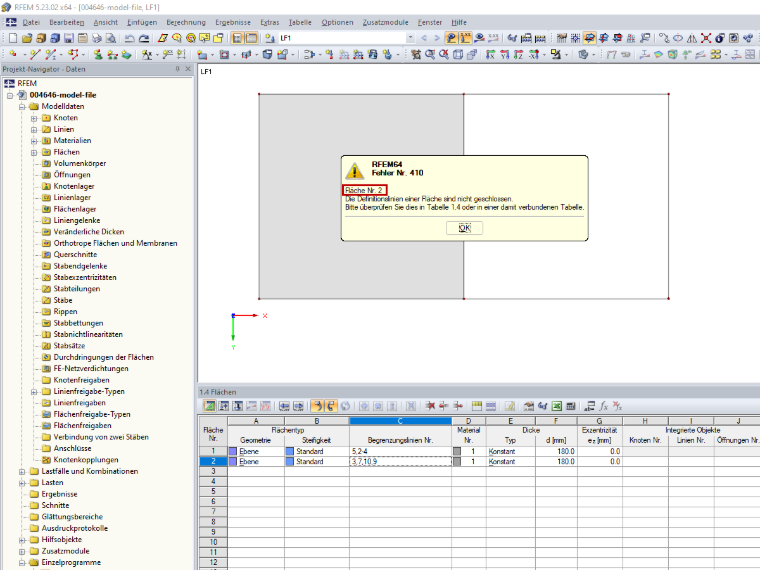Select the Querschnitte tree item

pos(75,254)
